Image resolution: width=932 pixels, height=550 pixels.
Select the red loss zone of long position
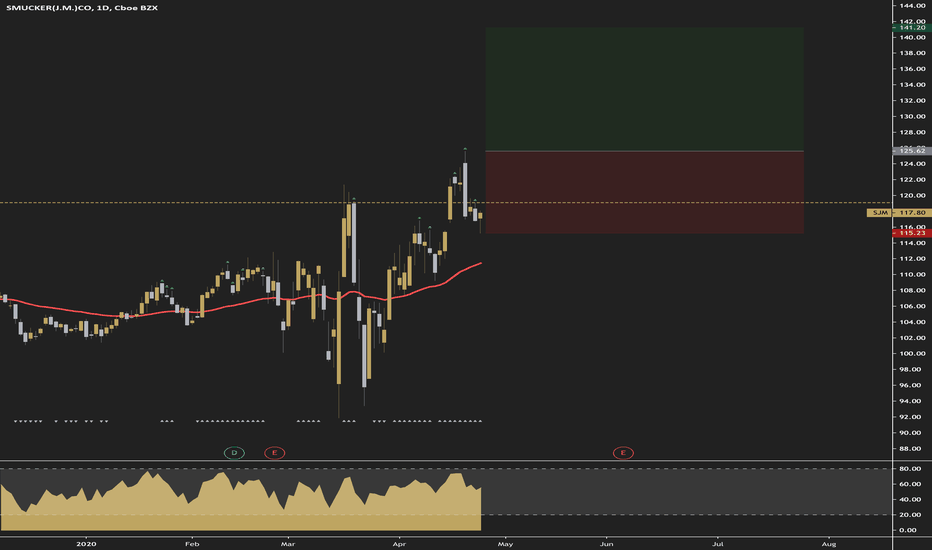(644, 192)
